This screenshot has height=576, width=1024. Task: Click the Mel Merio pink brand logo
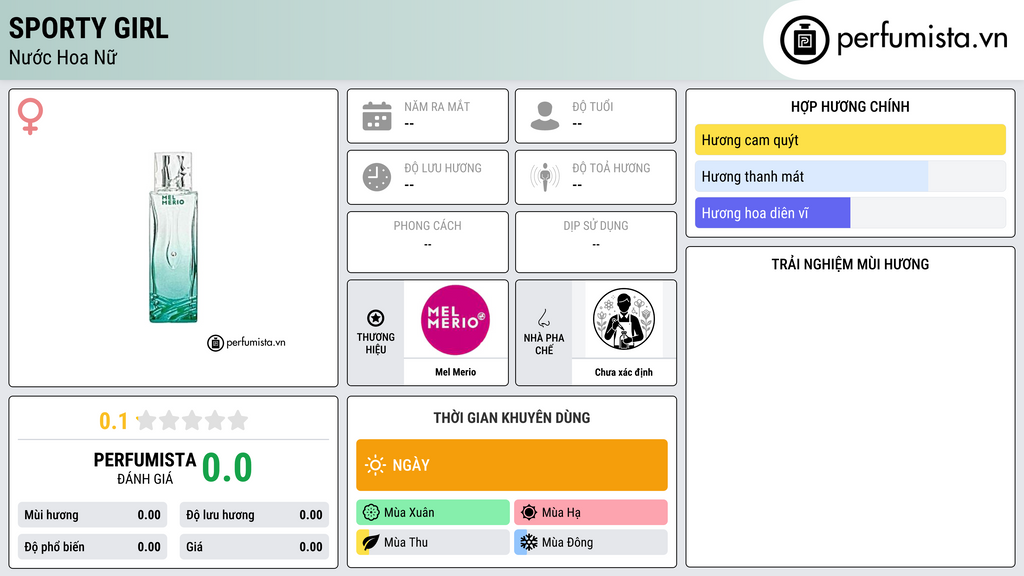455,320
